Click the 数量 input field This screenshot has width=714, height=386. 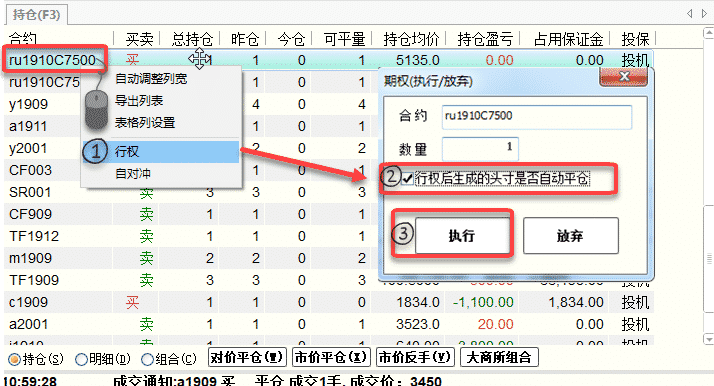pos(480,148)
